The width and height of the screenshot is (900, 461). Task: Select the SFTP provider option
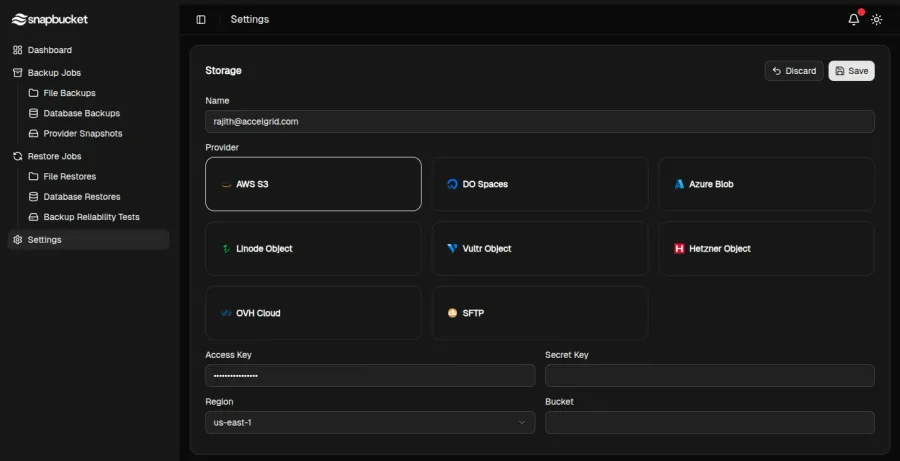pyautogui.click(x=539, y=313)
